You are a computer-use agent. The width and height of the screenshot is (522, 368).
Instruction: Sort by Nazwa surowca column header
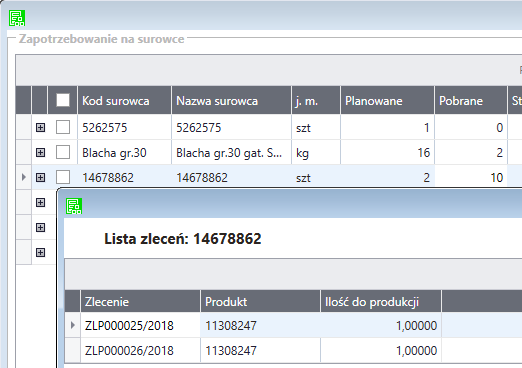[x=232, y=100]
